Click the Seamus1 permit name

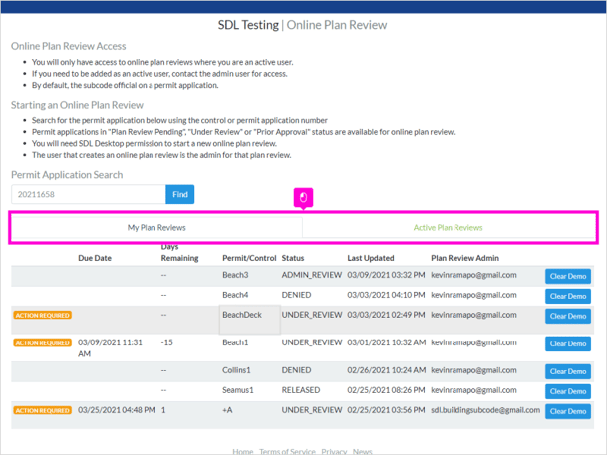pos(238,390)
